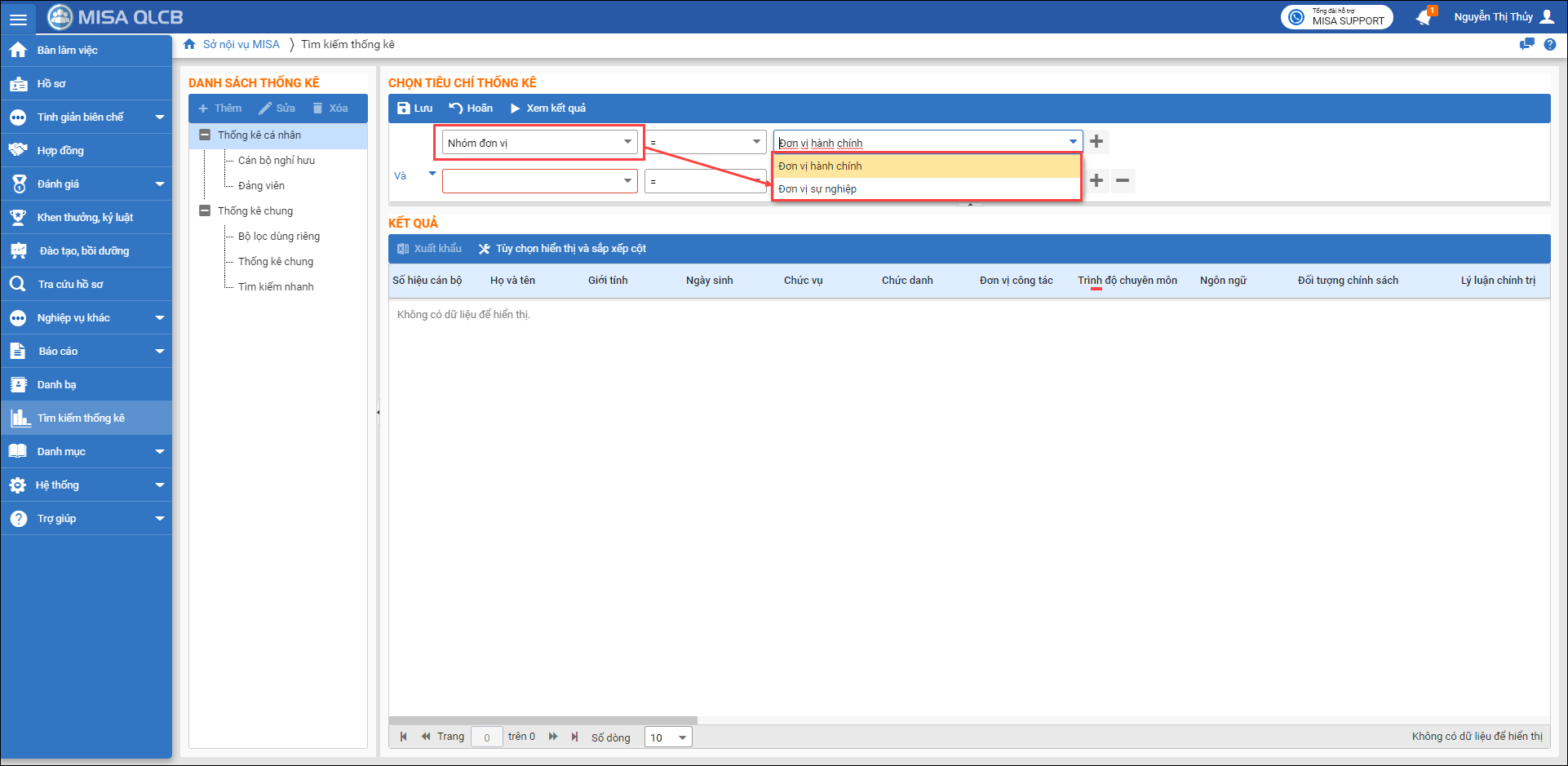1568x766 pixels.
Task: Open the notification bell icon
Action: tap(1424, 17)
